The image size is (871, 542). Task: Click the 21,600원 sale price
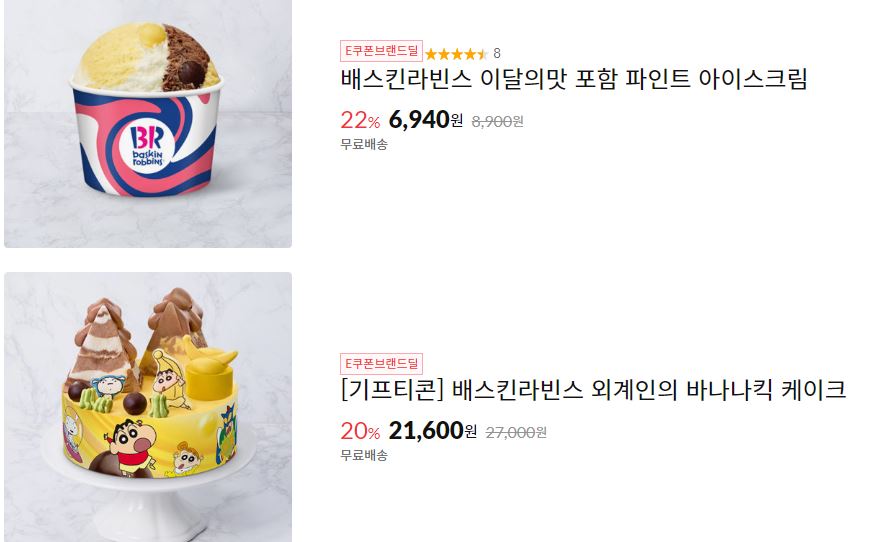coord(433,430)
